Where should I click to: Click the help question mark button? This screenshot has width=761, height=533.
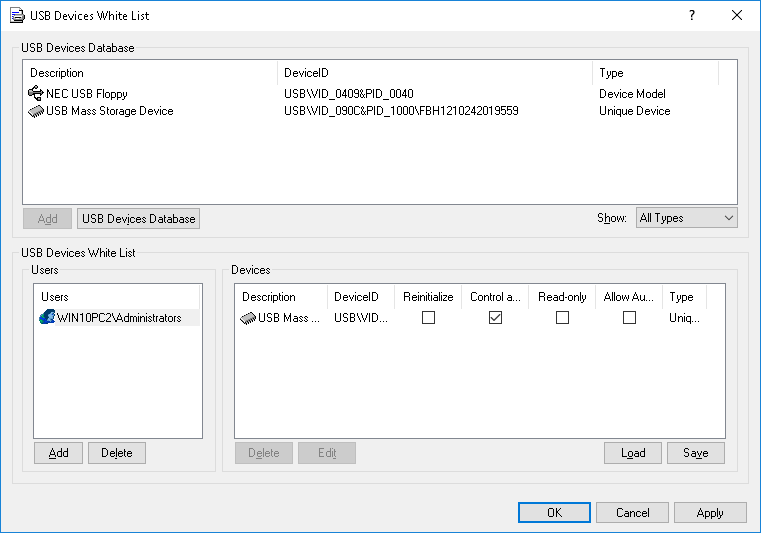point(692,16)
